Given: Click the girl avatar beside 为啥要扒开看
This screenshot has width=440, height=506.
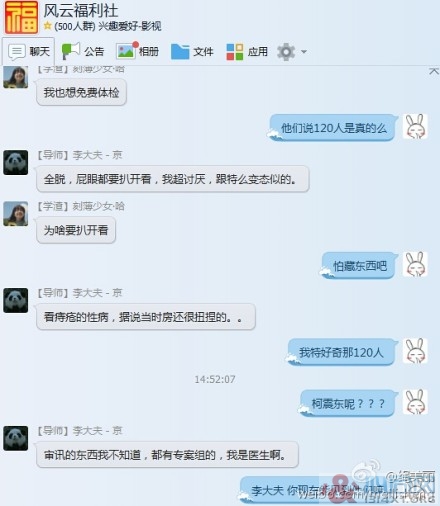Looking at the screenshot, I should (16, 214).
